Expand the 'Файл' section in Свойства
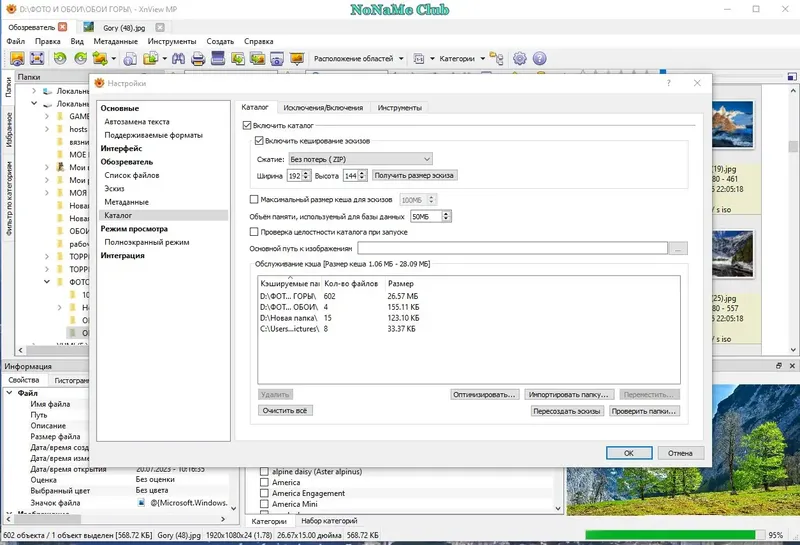This screenshot has width=800, height=545. click(x=10, y=393)
